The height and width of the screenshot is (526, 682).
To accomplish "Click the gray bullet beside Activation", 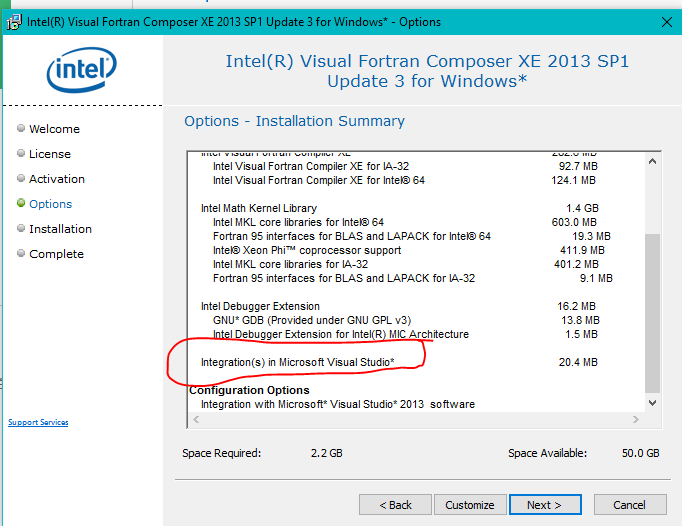I will pyautogui.click(x=21, y=178).
